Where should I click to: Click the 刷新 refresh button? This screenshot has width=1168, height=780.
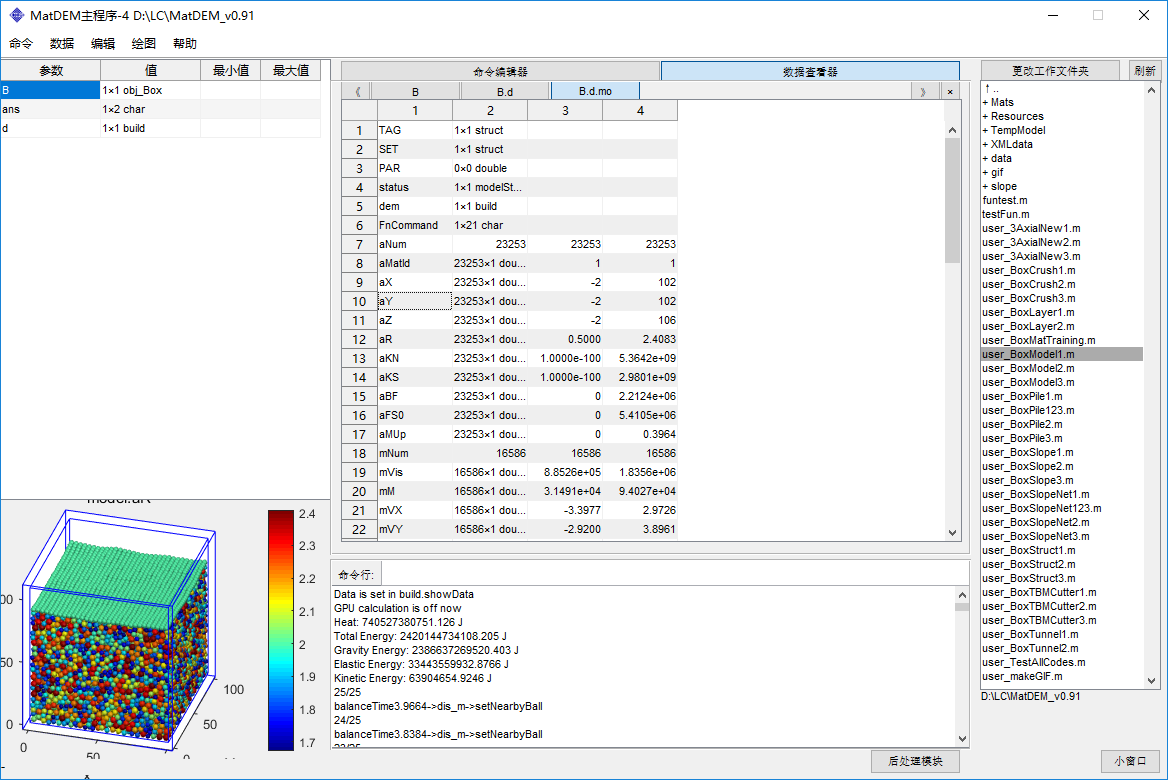click(1145, 70)
